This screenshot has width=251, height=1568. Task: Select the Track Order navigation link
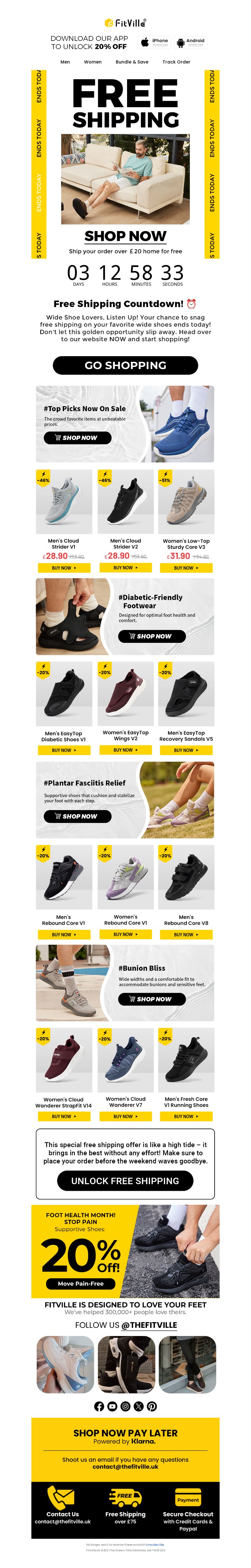176,62
